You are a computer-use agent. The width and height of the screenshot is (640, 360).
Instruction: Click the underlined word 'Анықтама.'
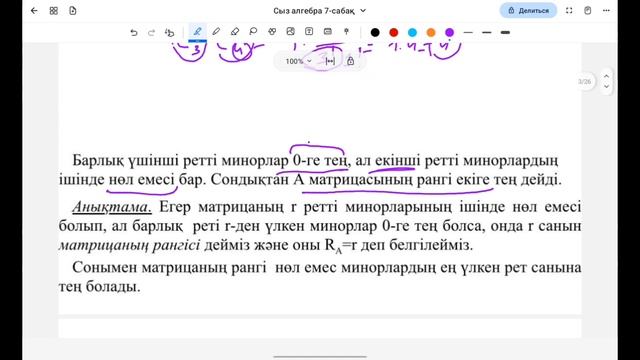coord(112,207)
